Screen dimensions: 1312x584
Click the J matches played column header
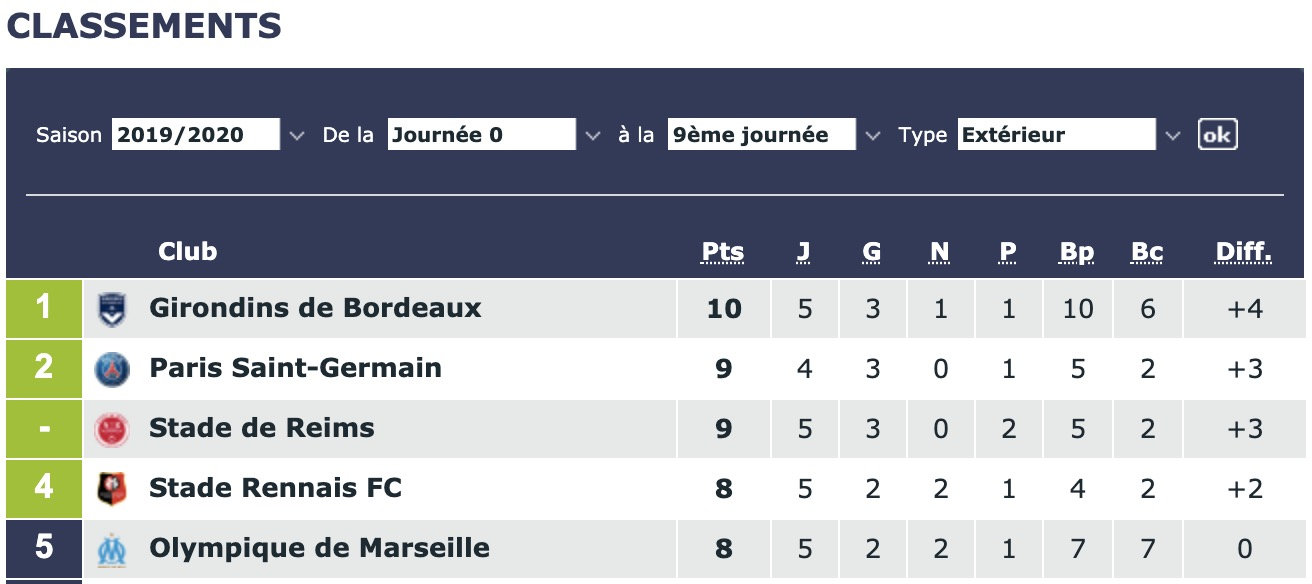803,252
